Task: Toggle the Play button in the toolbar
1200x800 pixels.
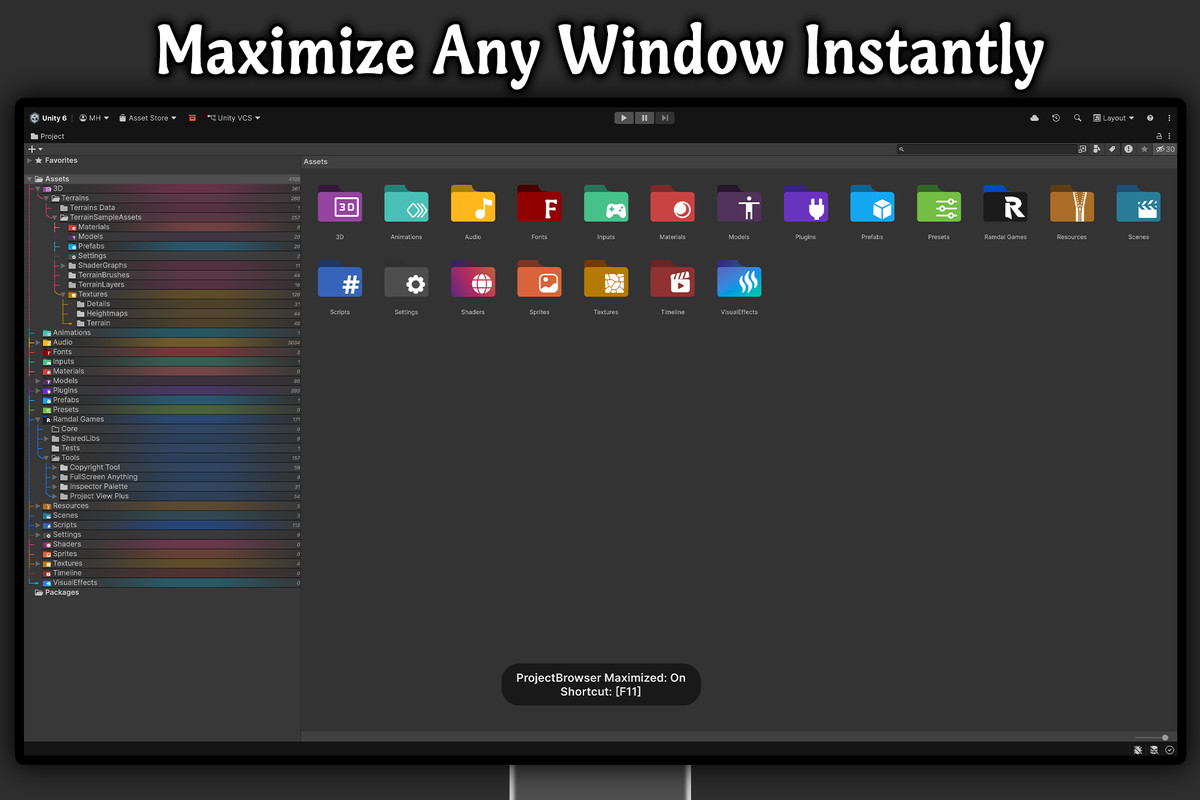Action: click(623, 117)
